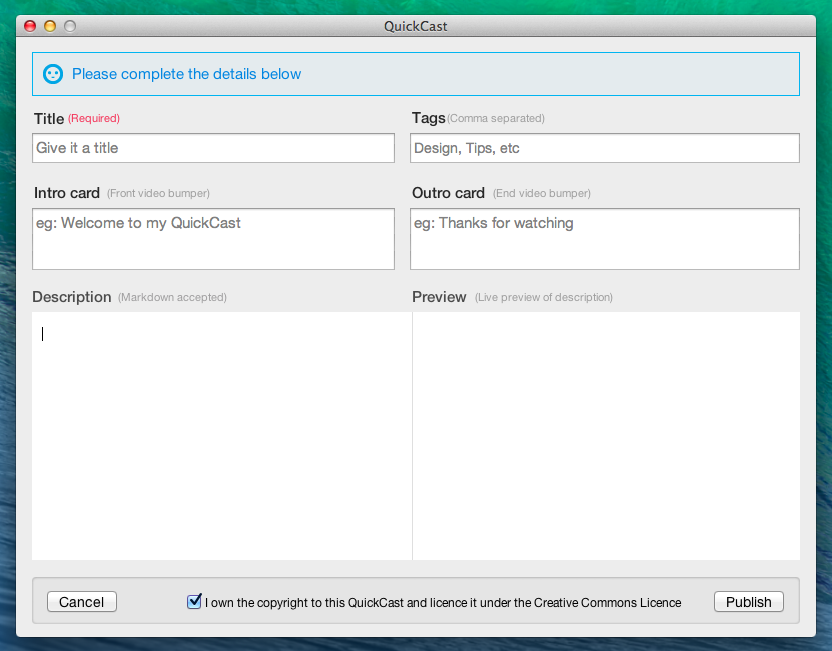Click the 'Please complete the details below' banner
This screenshot has width=832, height=651.
[x=416, y=74]
